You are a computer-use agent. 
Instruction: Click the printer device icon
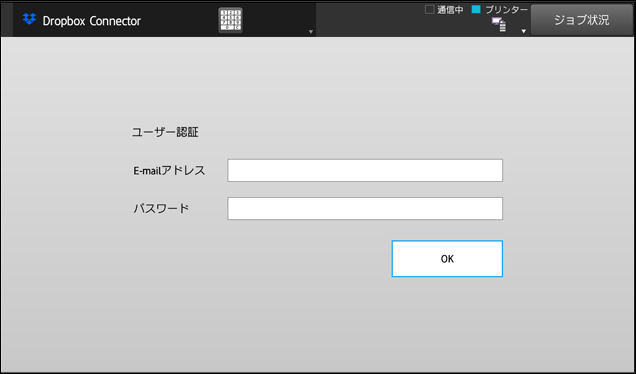[499, 25]
